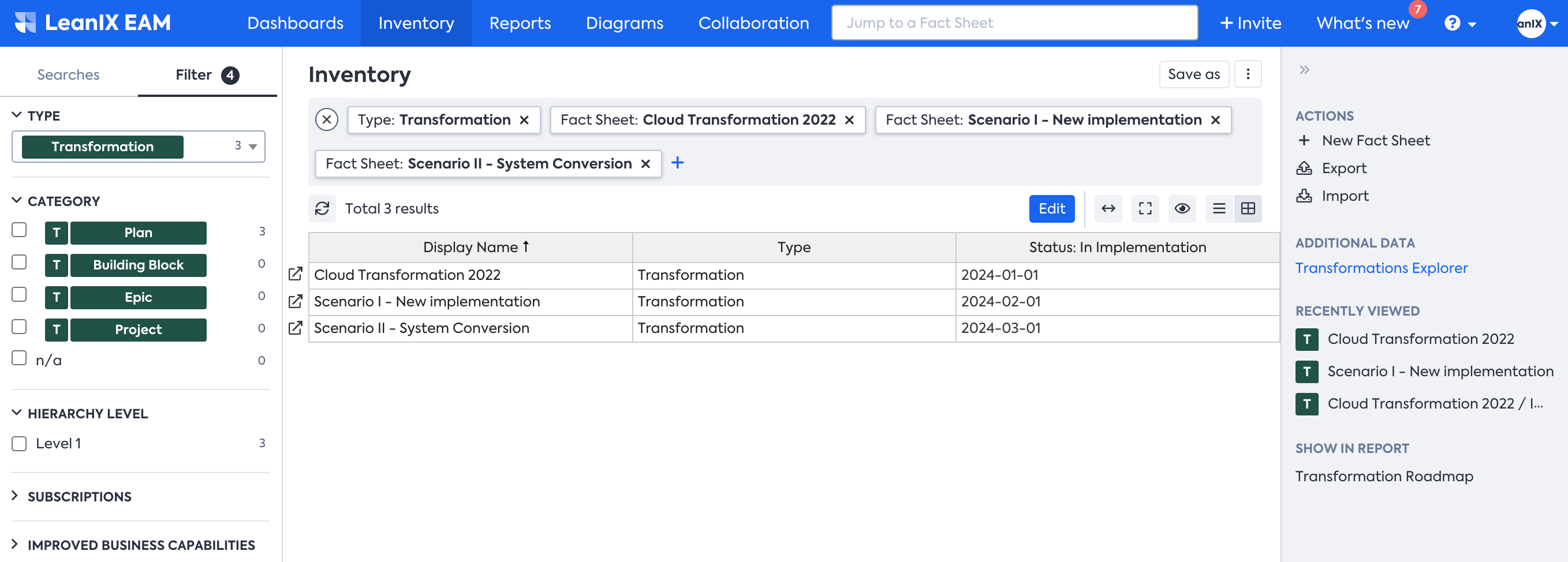Remove Scenario II – System Conversion filter chip

click(646, 164)
